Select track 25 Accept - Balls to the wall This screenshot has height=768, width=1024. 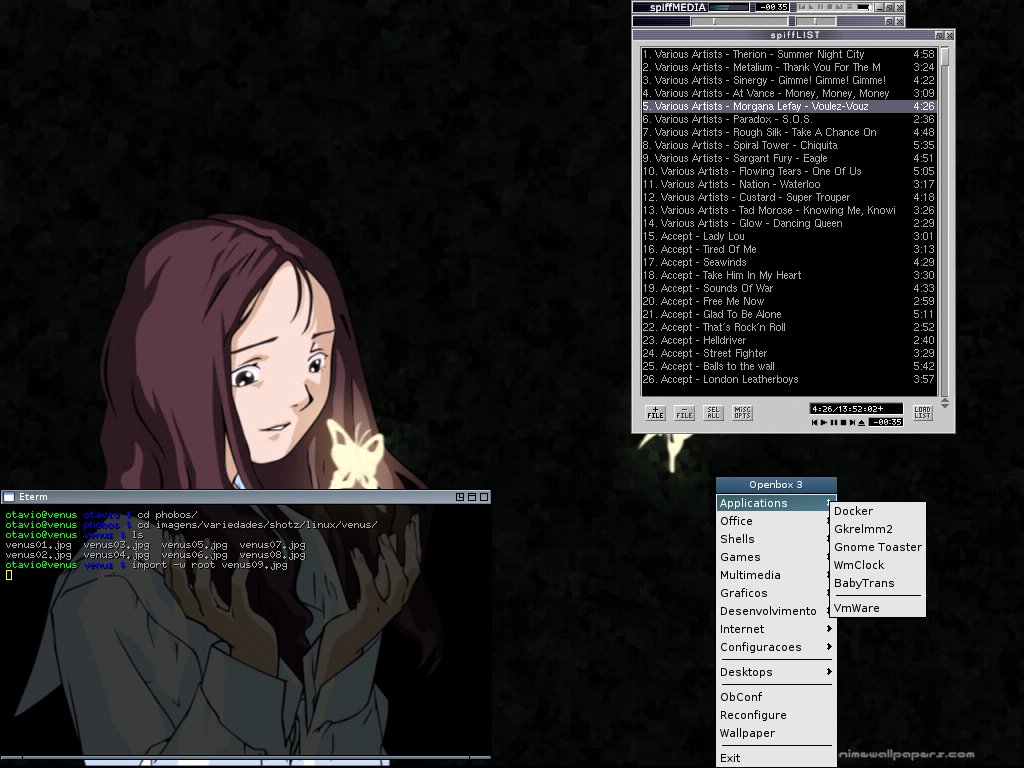(x=789, y=366)
